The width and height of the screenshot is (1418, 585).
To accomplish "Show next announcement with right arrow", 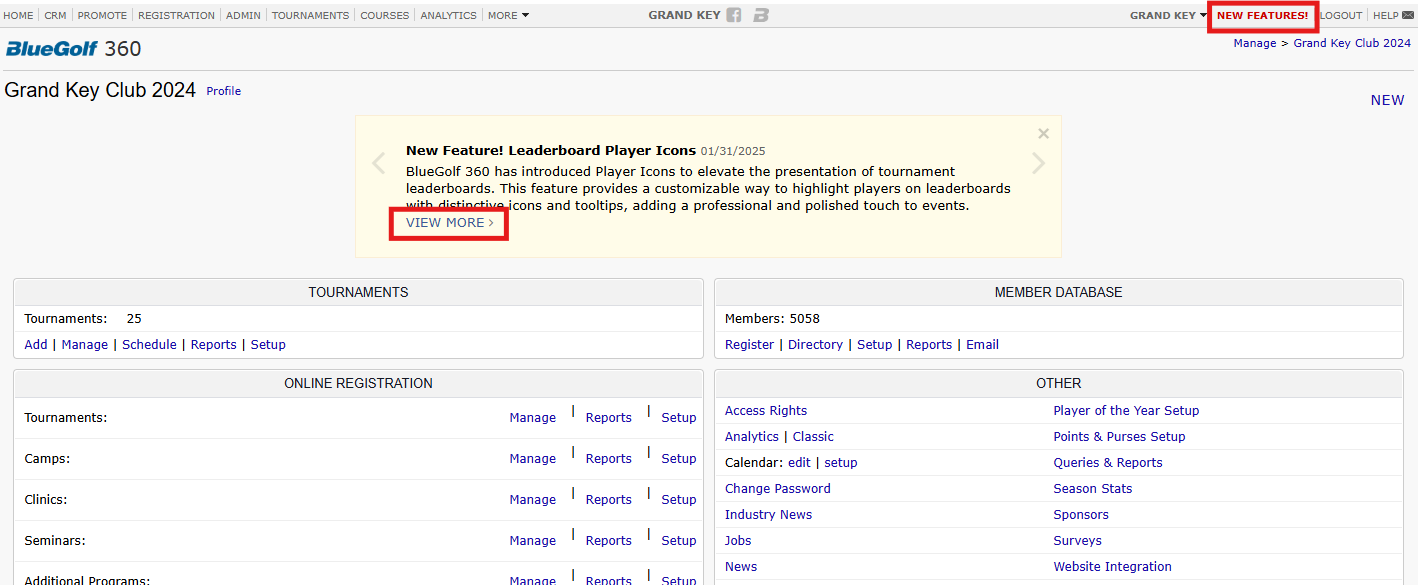I will pos(1038,163).
